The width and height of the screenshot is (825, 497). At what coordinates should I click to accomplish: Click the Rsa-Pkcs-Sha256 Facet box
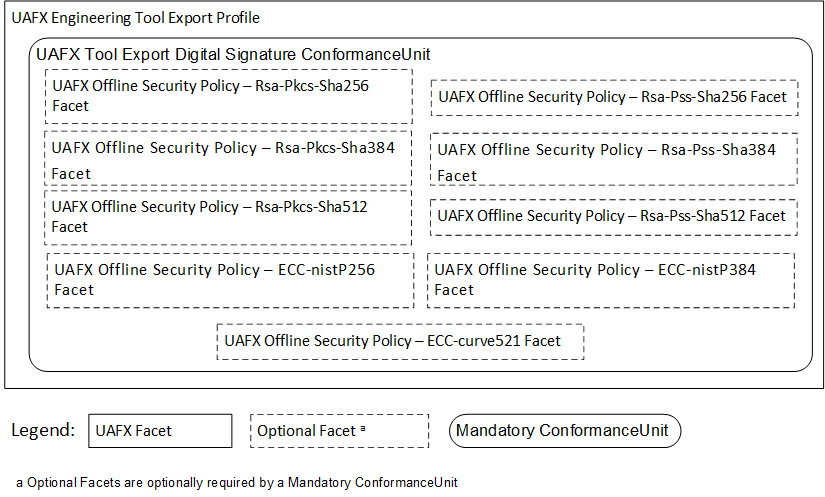point(229,96)
